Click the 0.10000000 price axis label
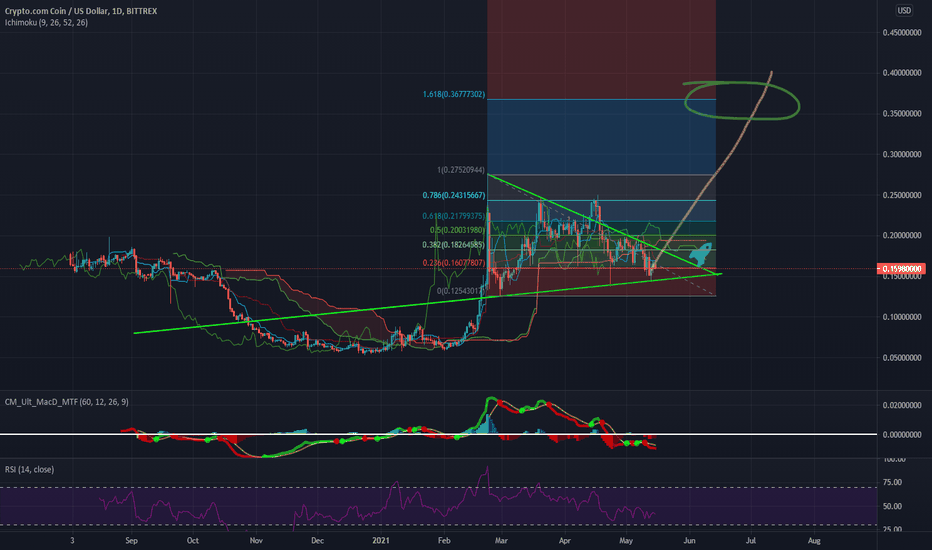Screen dimensions: 932x550 pyautogui.click(x=902, y=317)
